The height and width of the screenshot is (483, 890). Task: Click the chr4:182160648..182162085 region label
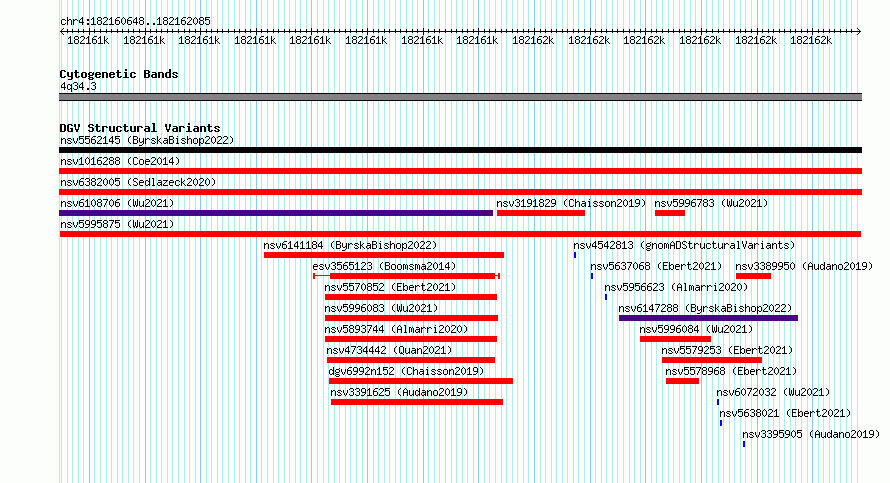[x=136, y=22]
